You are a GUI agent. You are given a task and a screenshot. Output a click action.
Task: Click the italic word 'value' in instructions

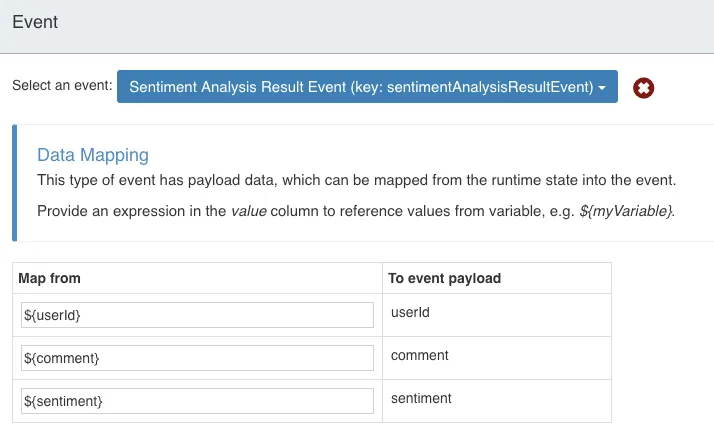(249, 211)
